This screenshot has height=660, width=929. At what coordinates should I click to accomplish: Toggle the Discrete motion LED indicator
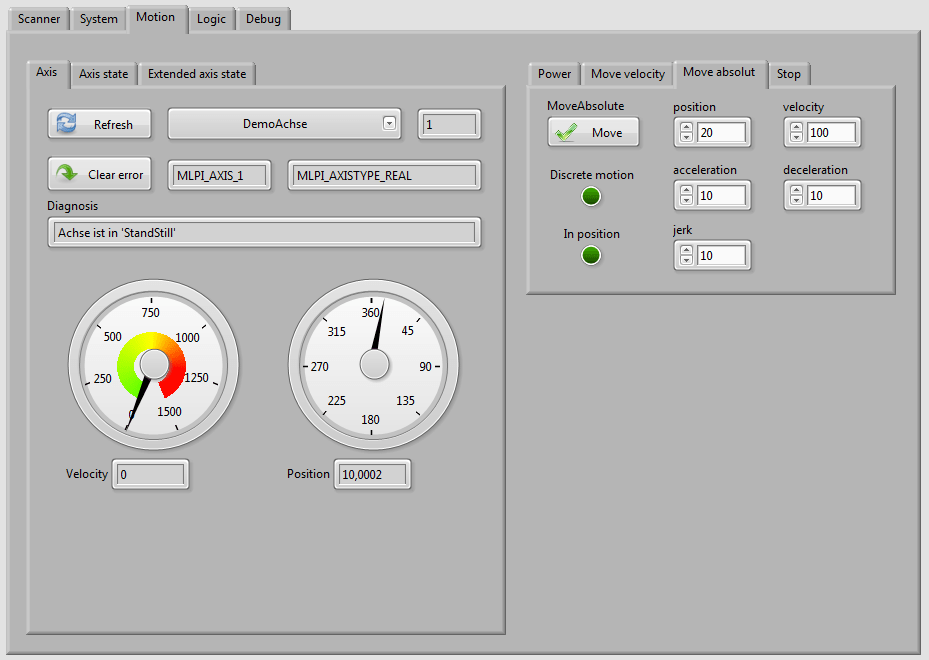pyautogui.click(x=591, y=196)
